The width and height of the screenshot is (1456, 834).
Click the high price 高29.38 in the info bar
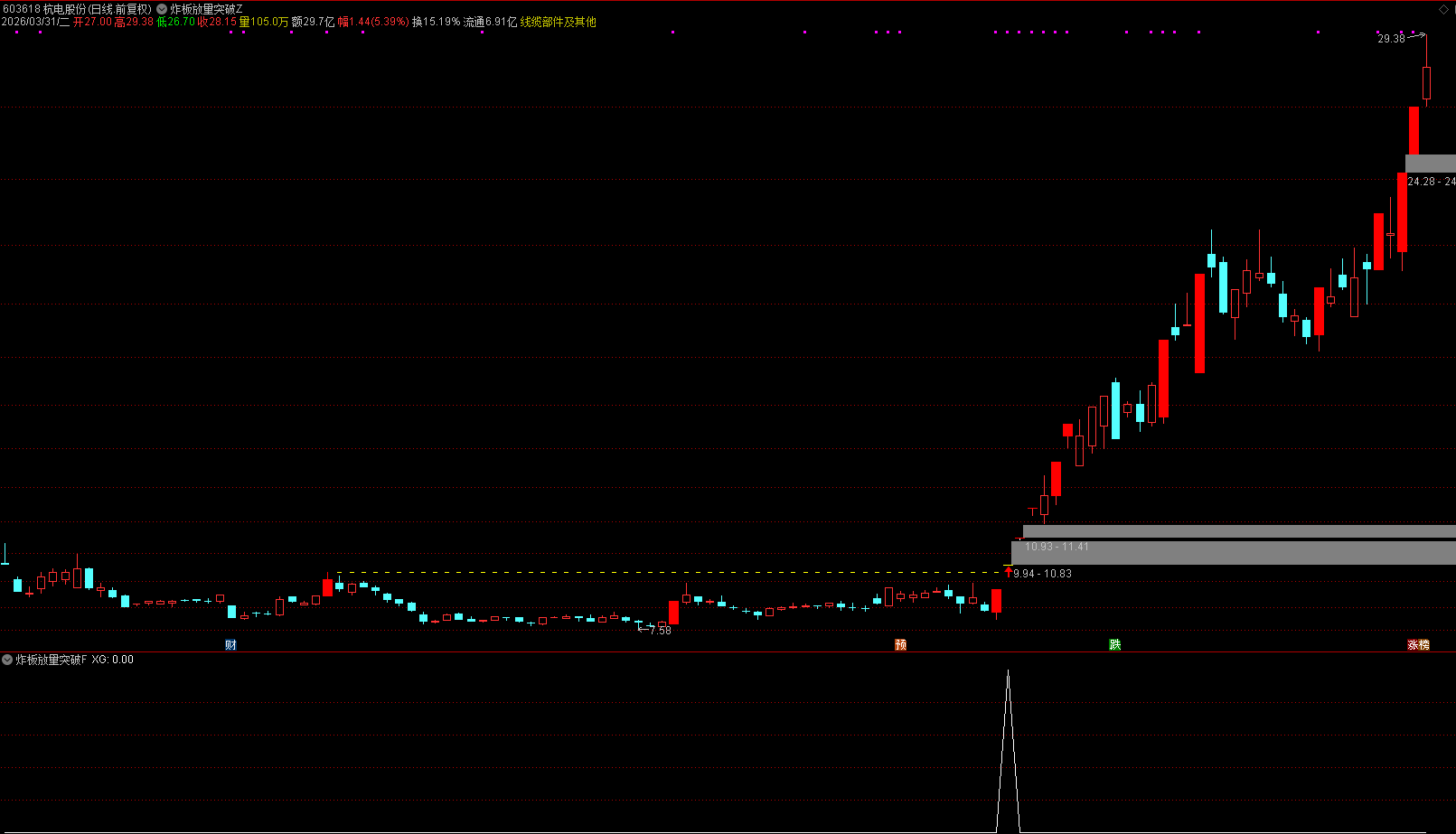click(x=134, y=22)
